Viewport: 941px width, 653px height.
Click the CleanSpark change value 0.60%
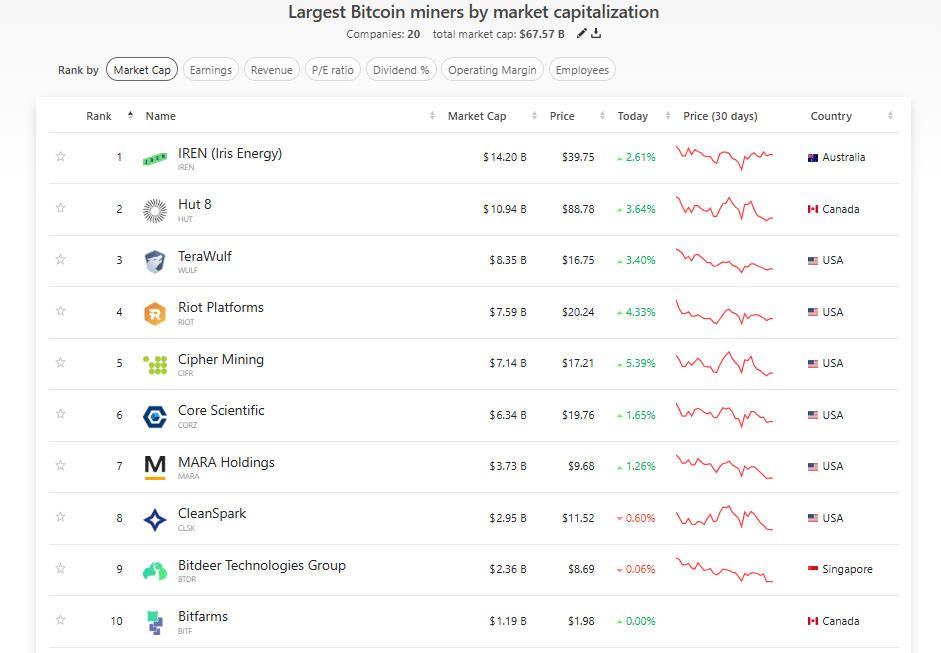coord(640,518)
